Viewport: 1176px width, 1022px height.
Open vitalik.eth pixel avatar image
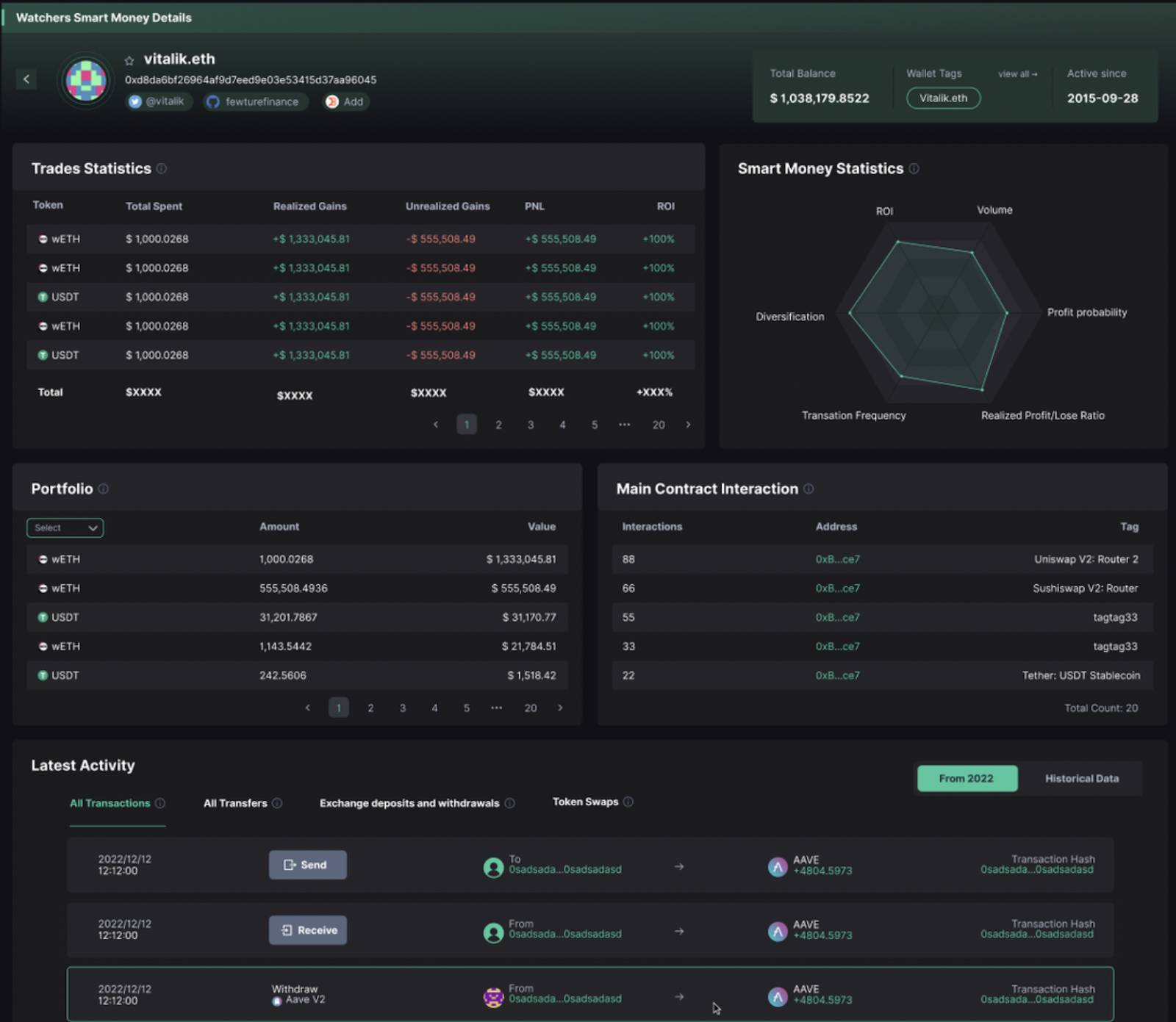coord(85,80)
